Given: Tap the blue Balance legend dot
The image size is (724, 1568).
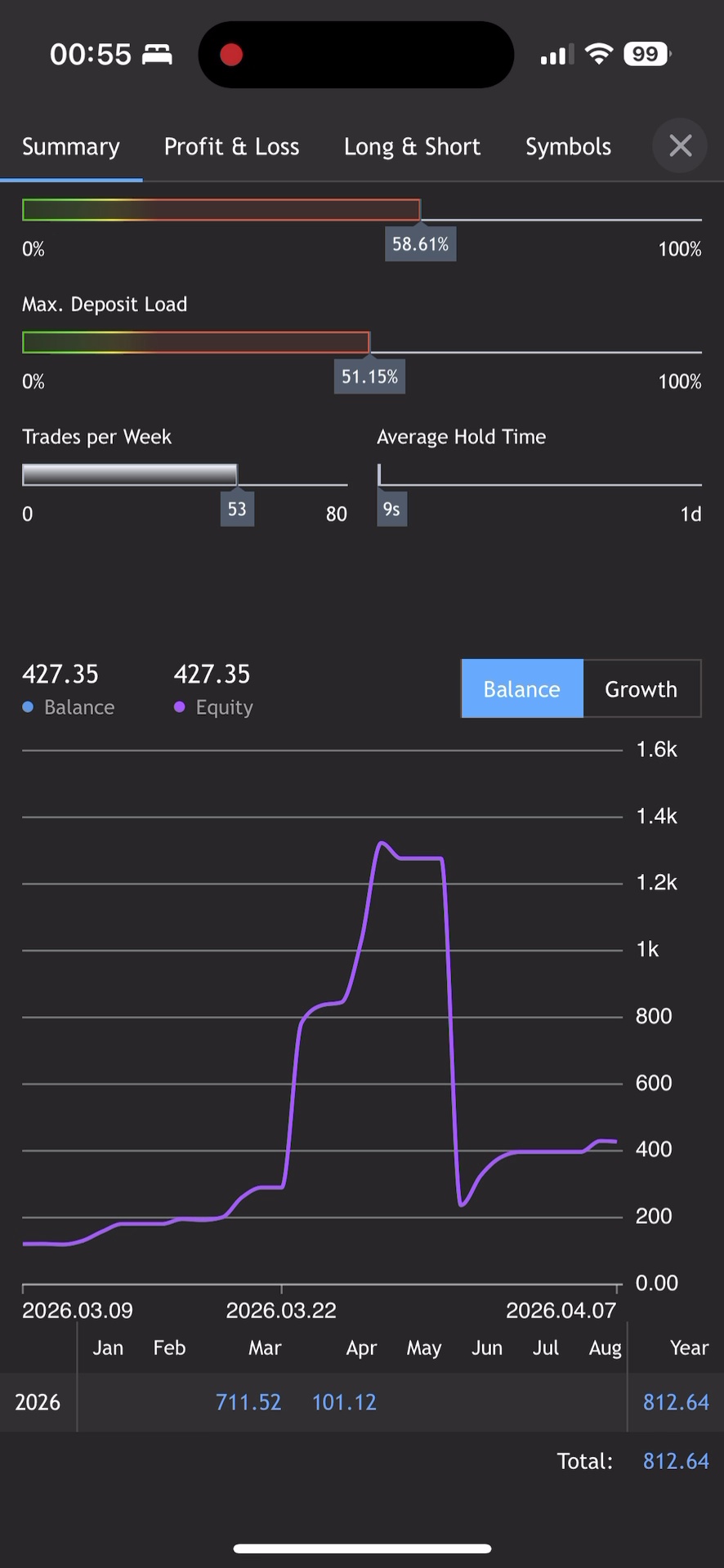Looking at the screenshot, I should click(28, 707).
